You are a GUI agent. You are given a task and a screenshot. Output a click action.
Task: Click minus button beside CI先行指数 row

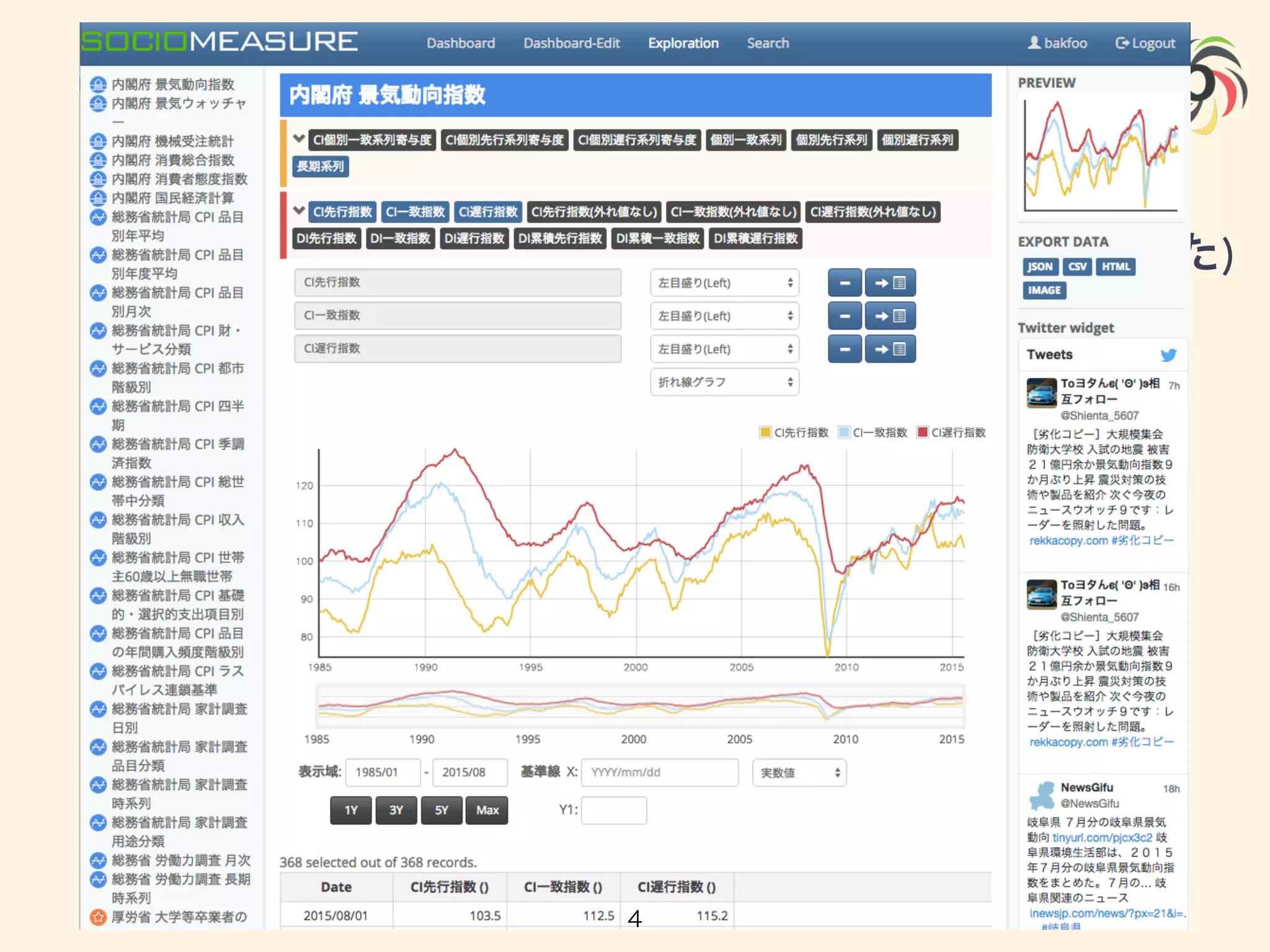[844, 283]
